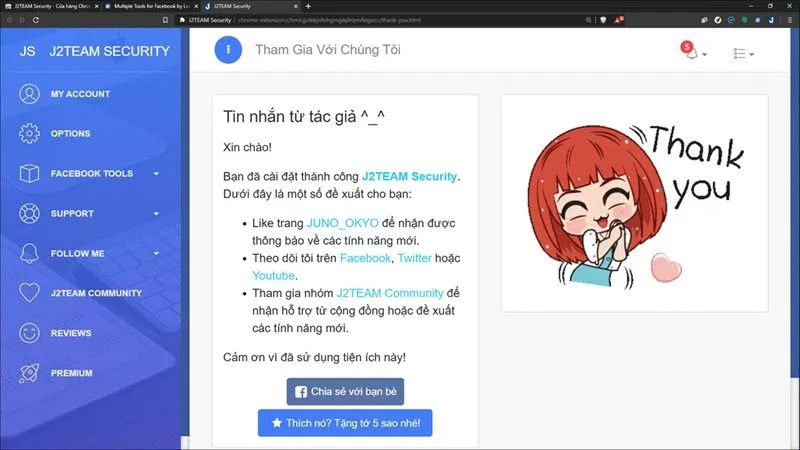The height and width of the screenshot is (450, 800).
Task: Open the JUNO_OKYO page link
Action: (343, 223)
